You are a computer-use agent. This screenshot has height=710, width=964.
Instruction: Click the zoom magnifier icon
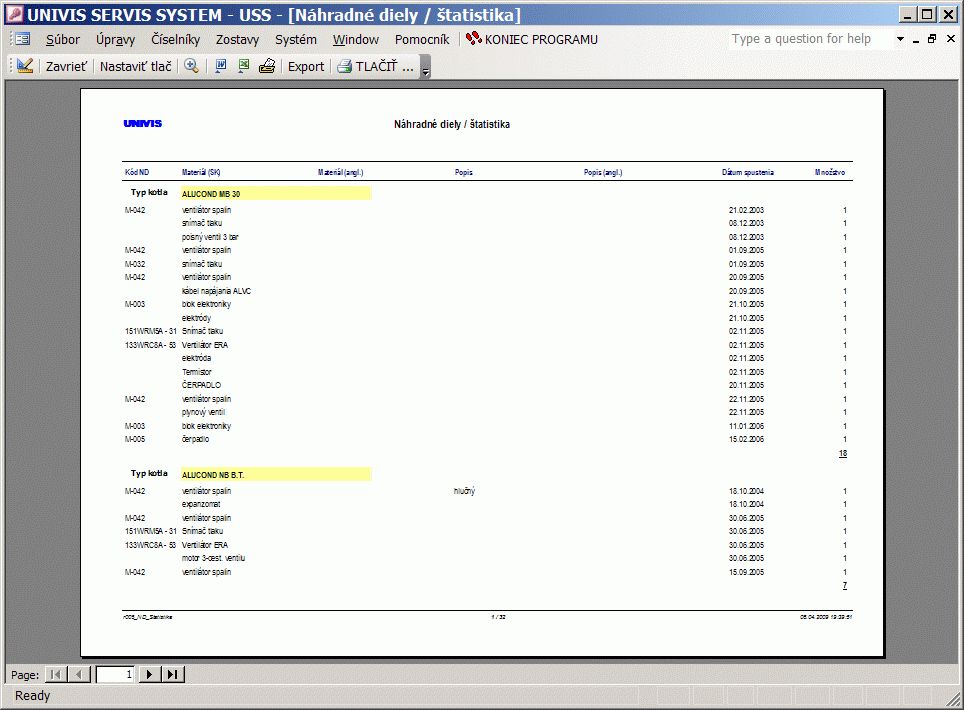pos(191,66)
